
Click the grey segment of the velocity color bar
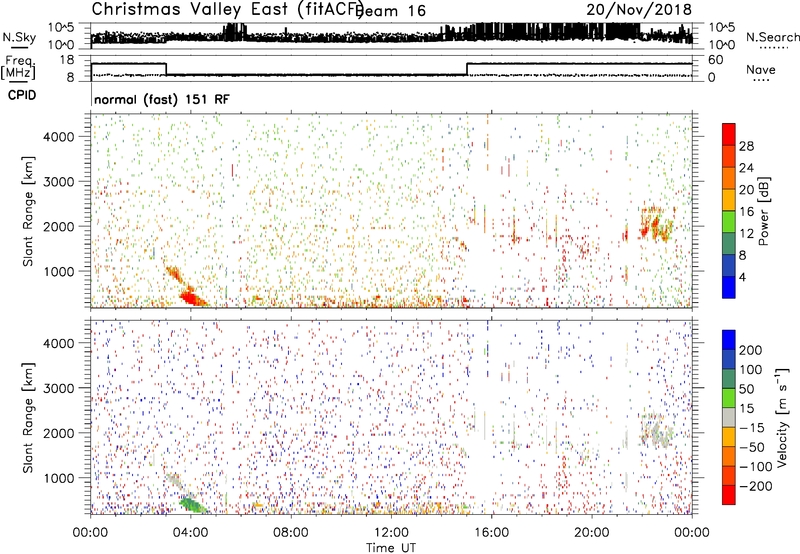click(729, 418)
